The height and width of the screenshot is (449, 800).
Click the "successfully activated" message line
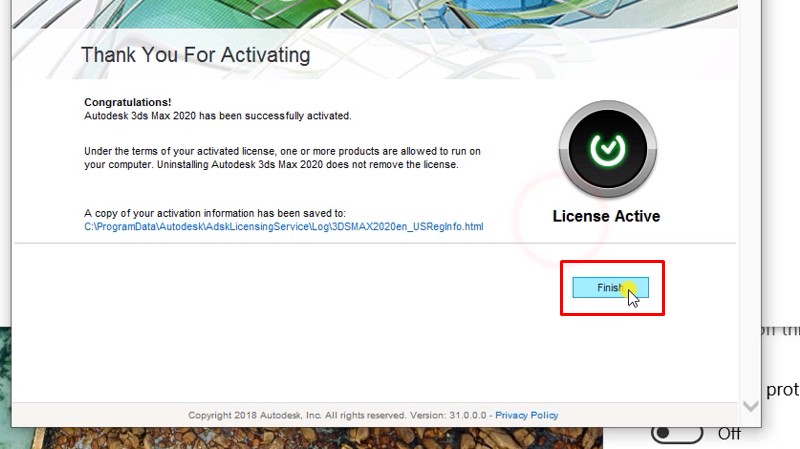click(x=217, y=116)
